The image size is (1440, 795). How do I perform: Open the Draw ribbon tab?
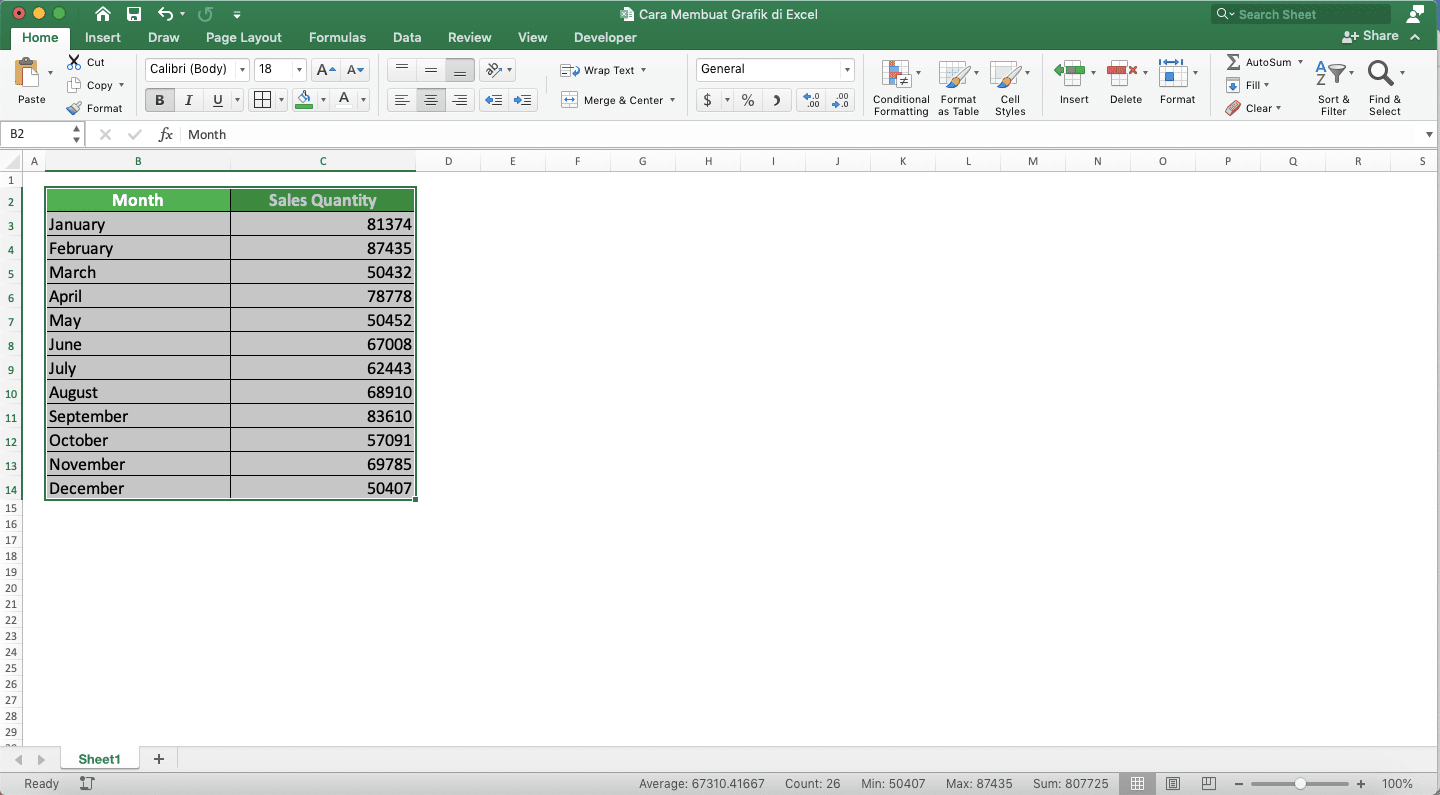click(x=164, y=38)
